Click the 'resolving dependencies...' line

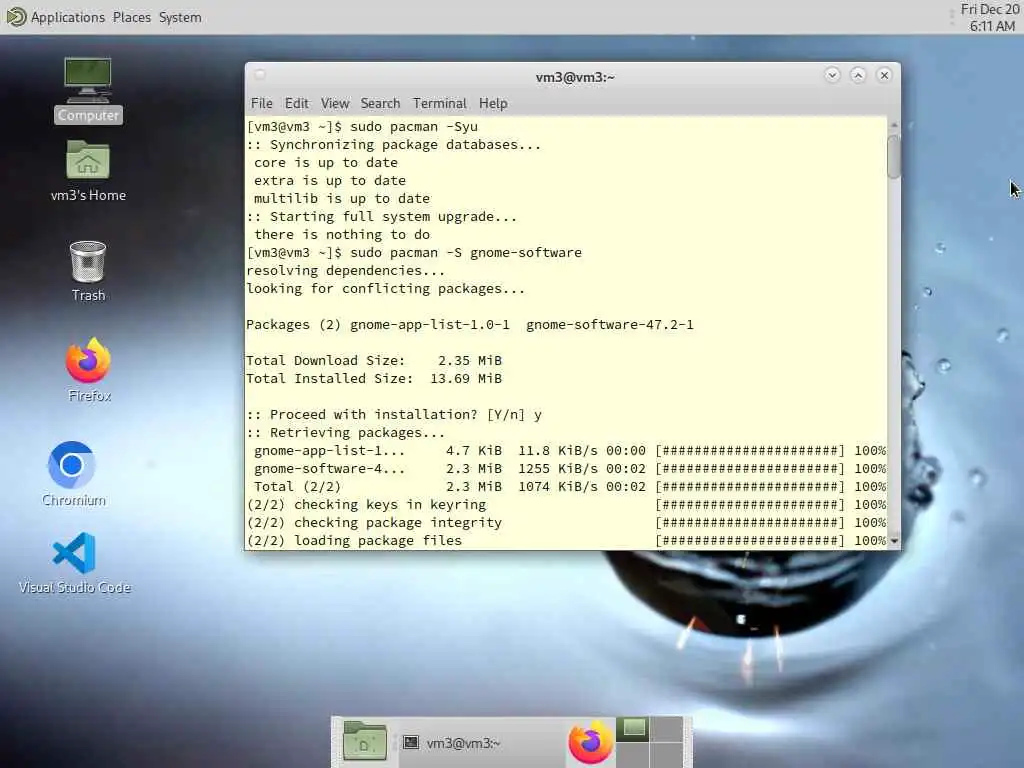pyautogui.click(x=346, y=270)
